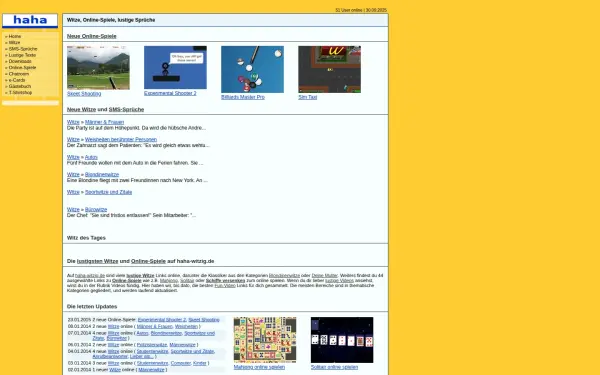Viewport: 600px width, 375px height.
Task: Select Online-Spiele in sidebar menu
Action: [x=22, y=67]
